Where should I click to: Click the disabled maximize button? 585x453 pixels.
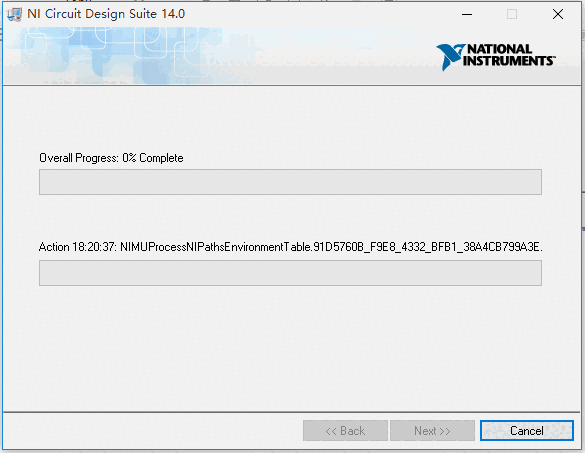click(x=512, y=14)
